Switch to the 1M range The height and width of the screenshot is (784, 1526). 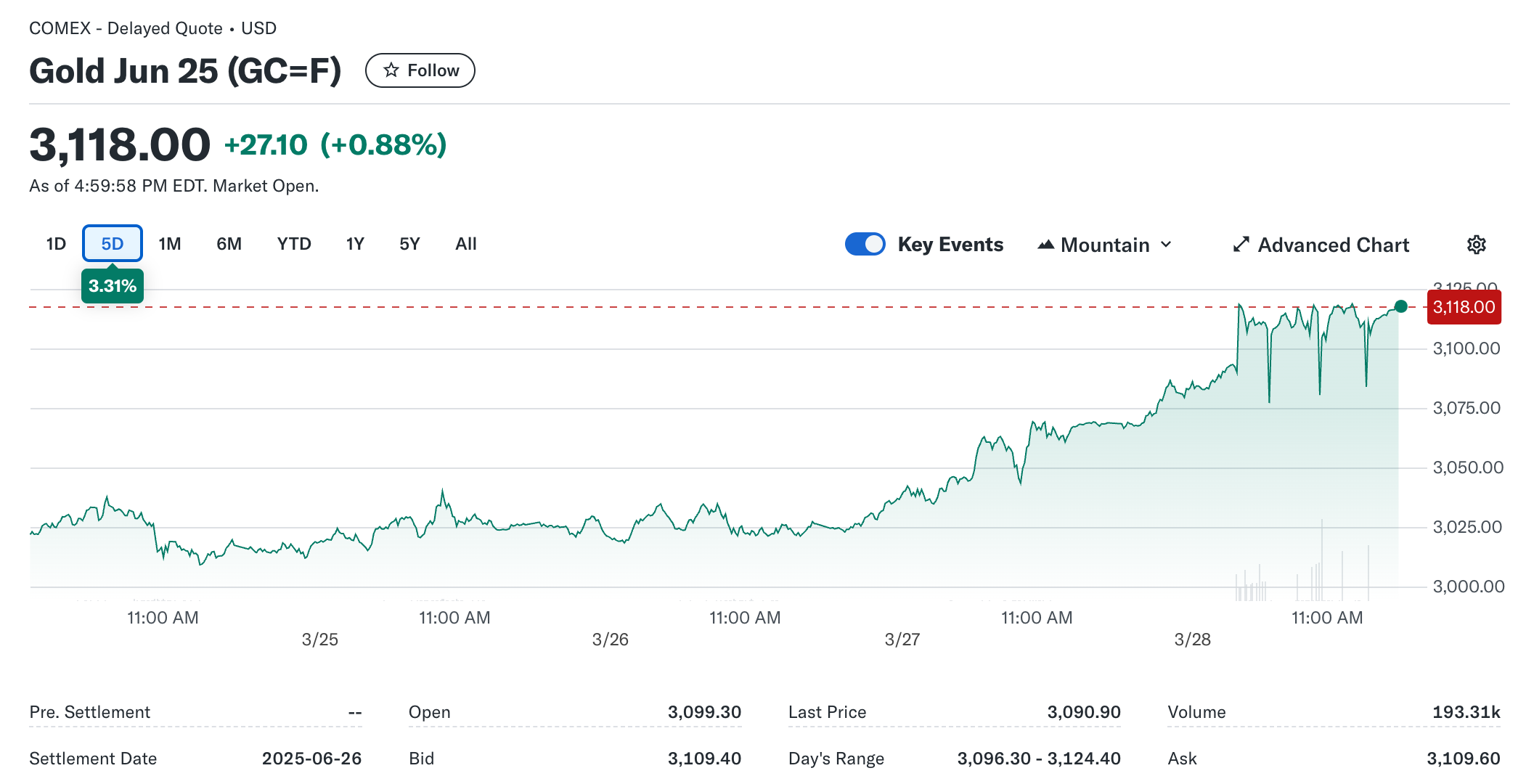click(170, 244)
